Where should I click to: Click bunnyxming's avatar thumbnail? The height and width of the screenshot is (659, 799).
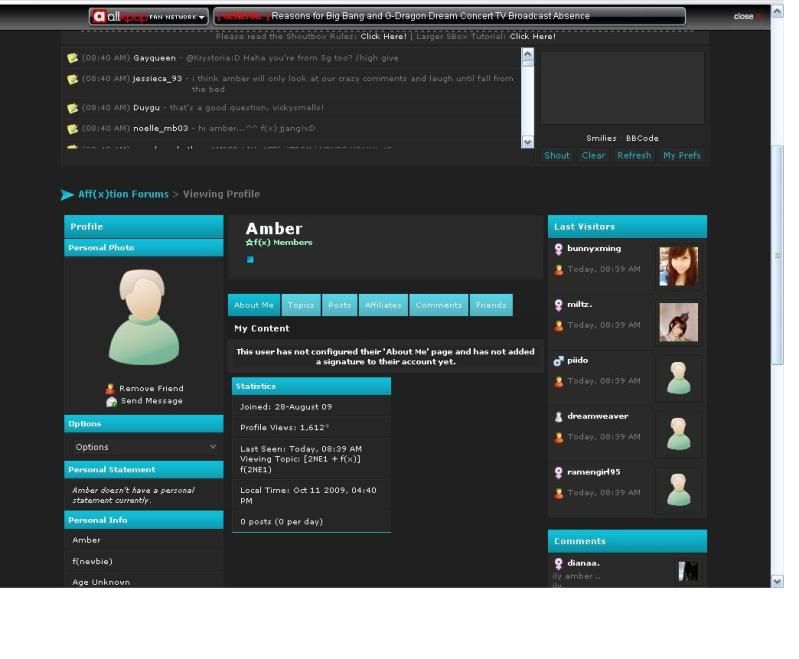pos(678,266)
